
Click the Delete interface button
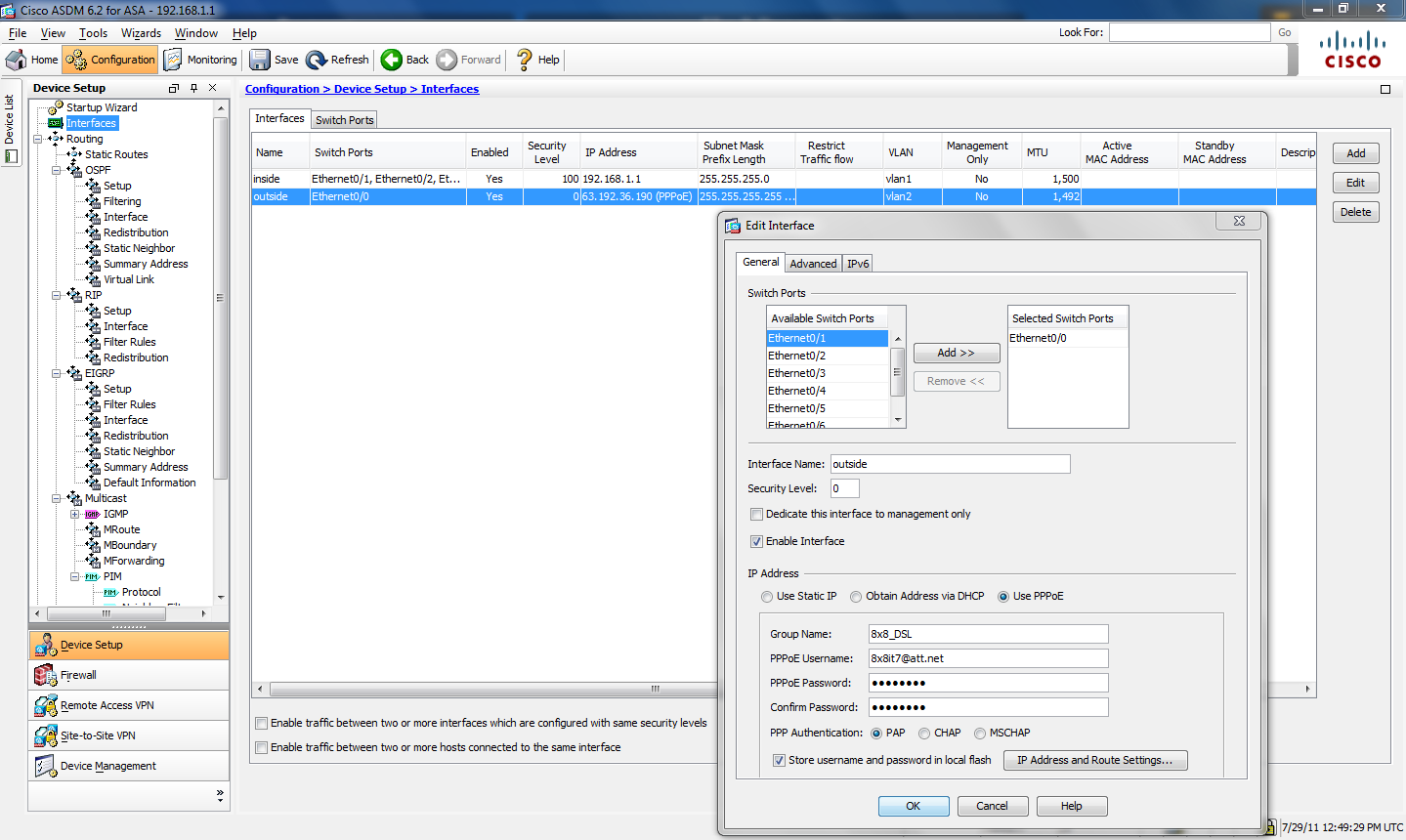point(1356,212)
